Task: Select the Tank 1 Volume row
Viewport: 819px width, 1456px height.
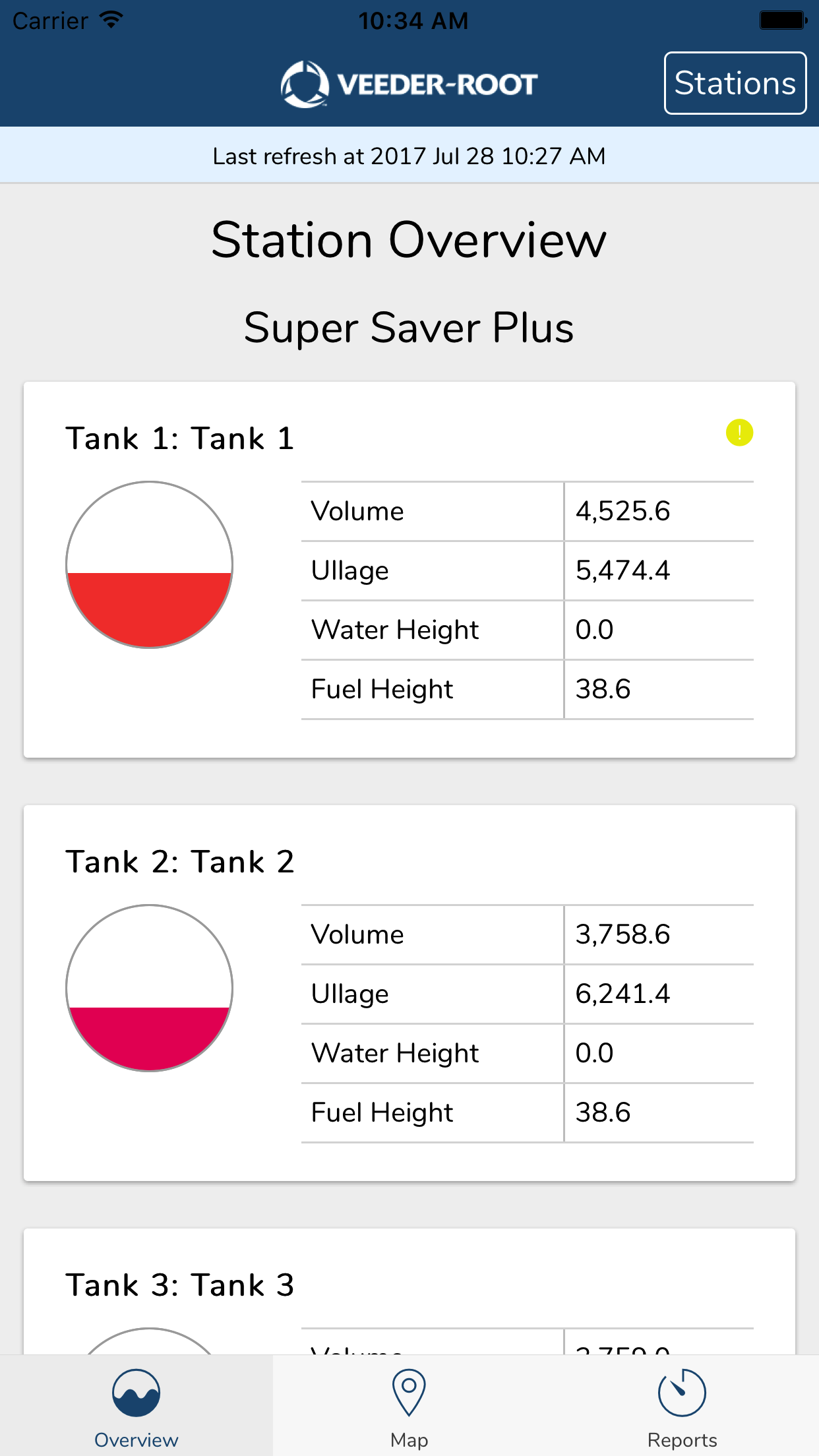Action: 528,512
